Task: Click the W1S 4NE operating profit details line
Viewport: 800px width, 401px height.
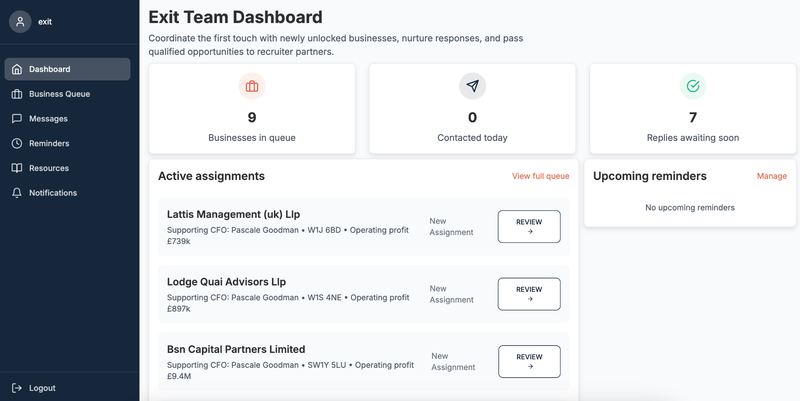Action: point(288,303)
